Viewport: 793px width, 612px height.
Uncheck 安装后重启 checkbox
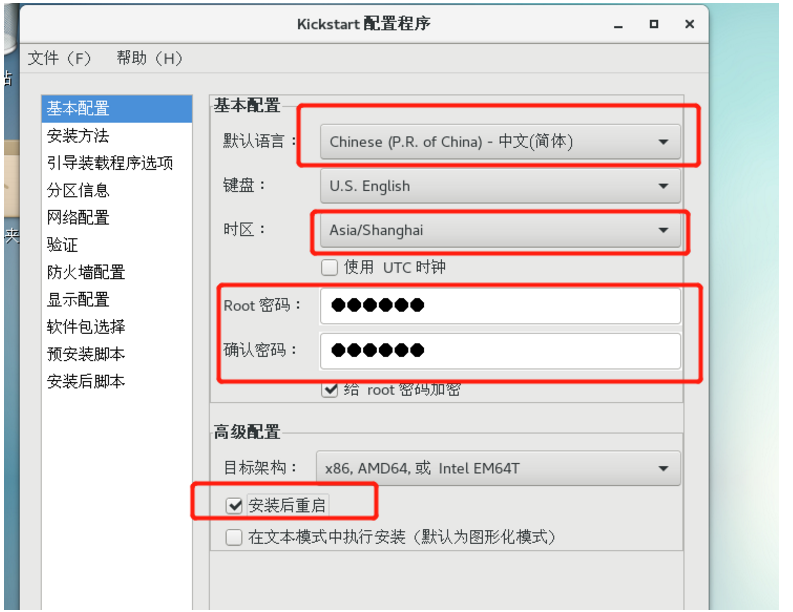235,505
